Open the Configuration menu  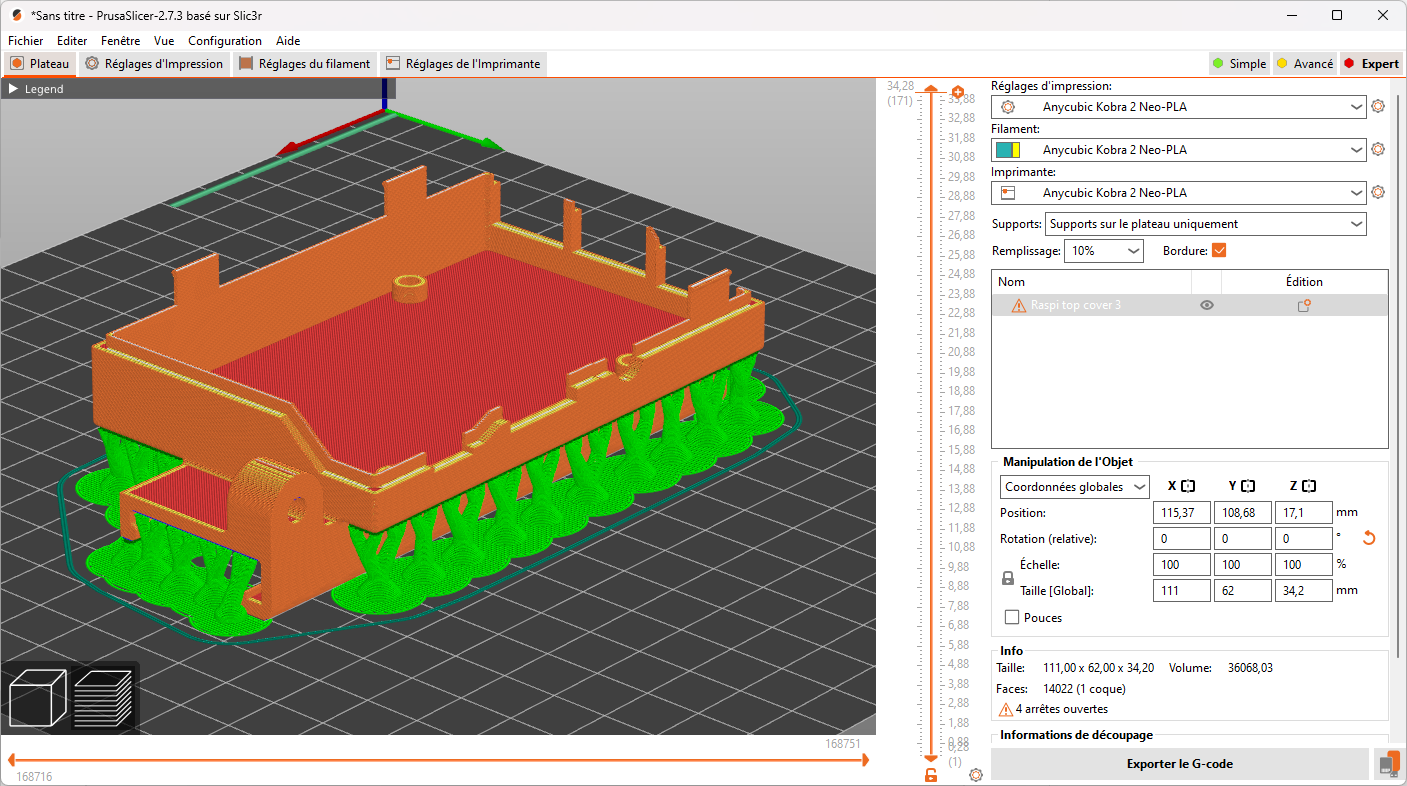tap(225, 41)
